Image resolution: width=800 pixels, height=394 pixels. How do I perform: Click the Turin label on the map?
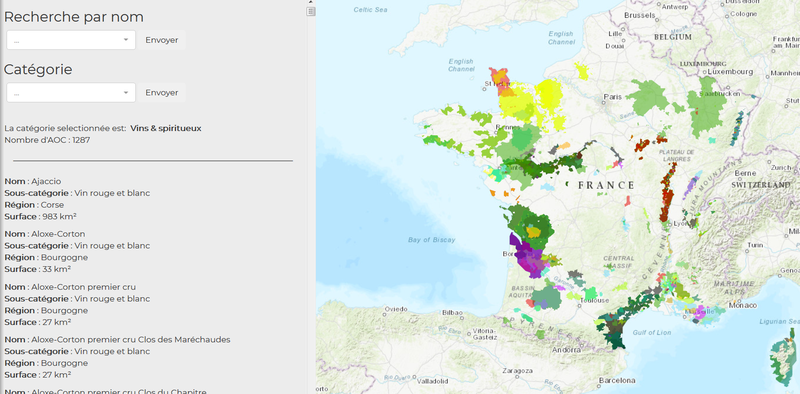point(755,245)
